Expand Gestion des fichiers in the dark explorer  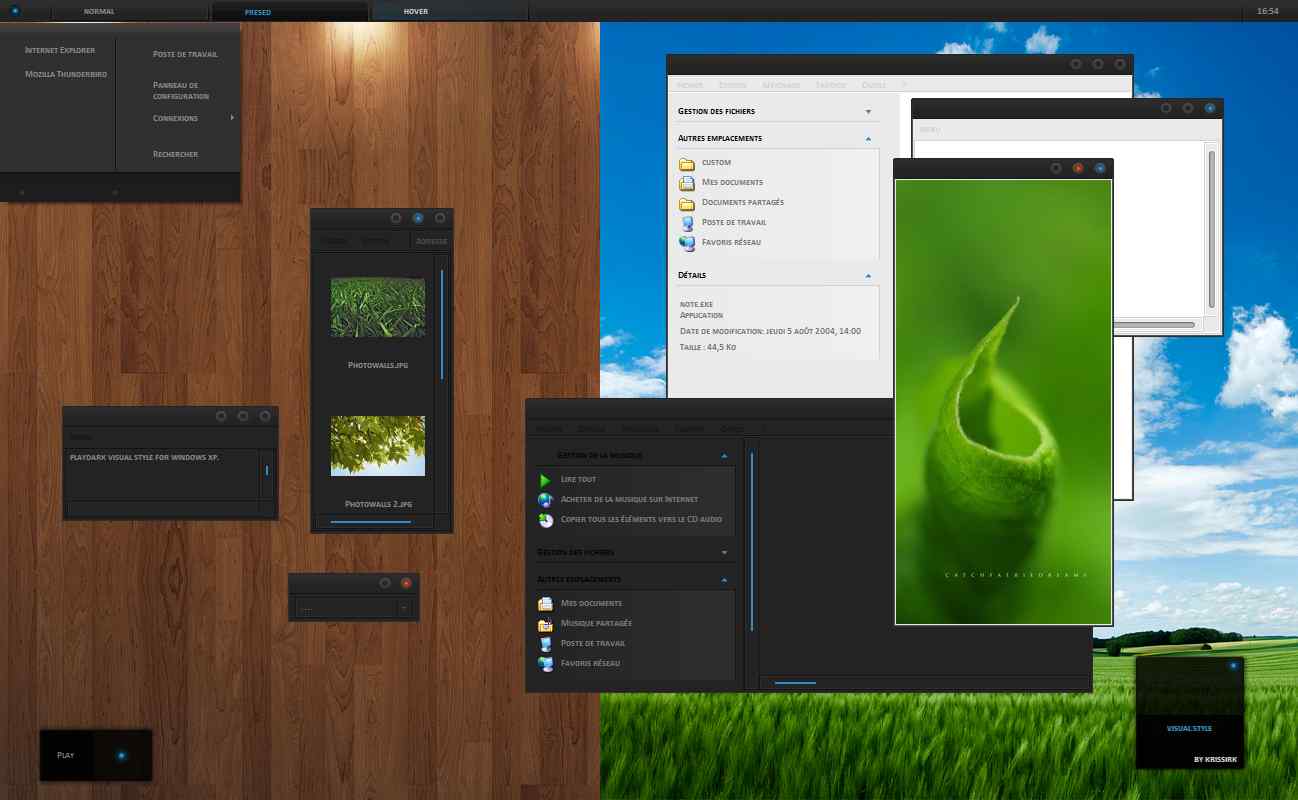point(724,552)
